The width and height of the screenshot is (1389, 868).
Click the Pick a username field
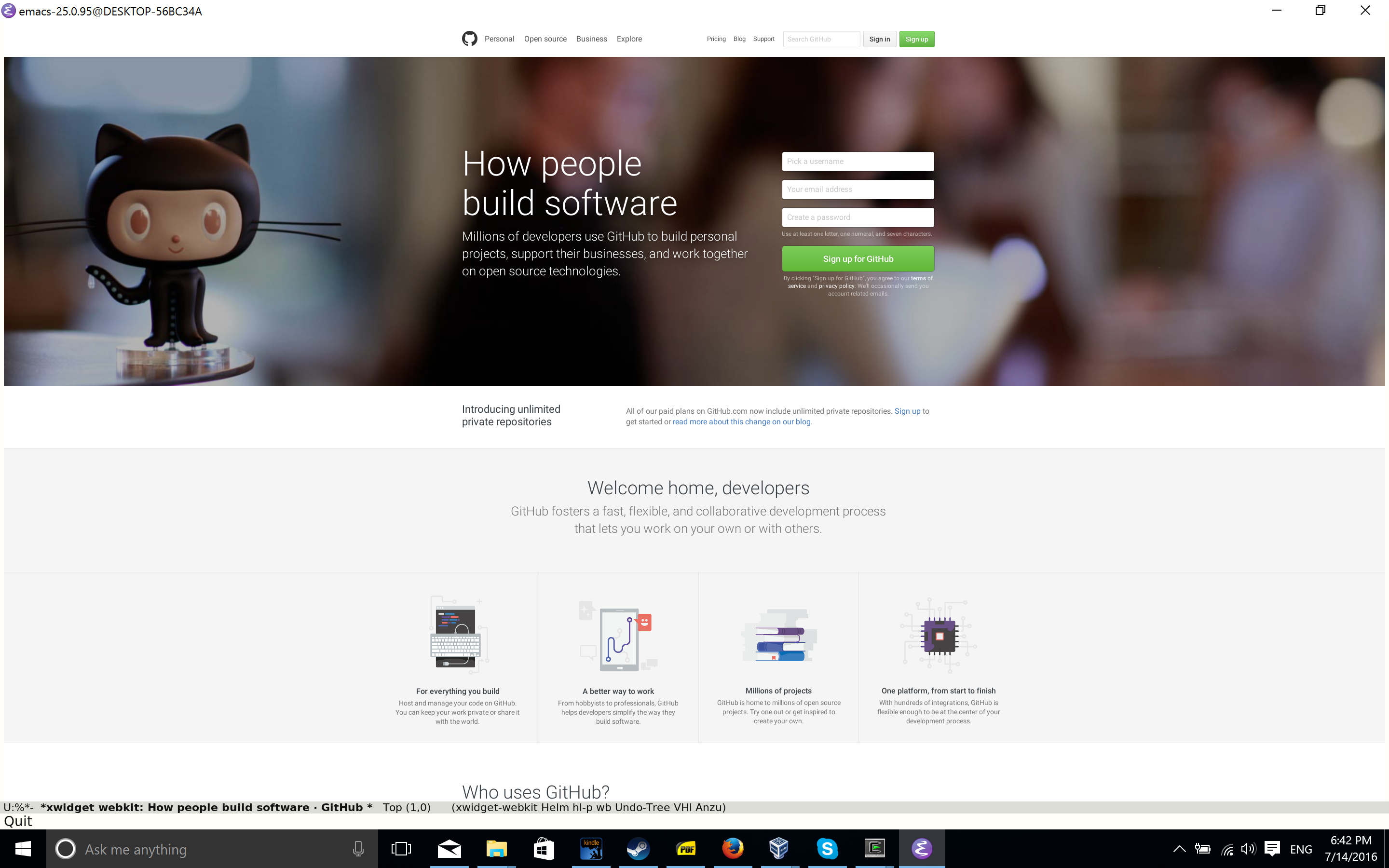[858, 162]
